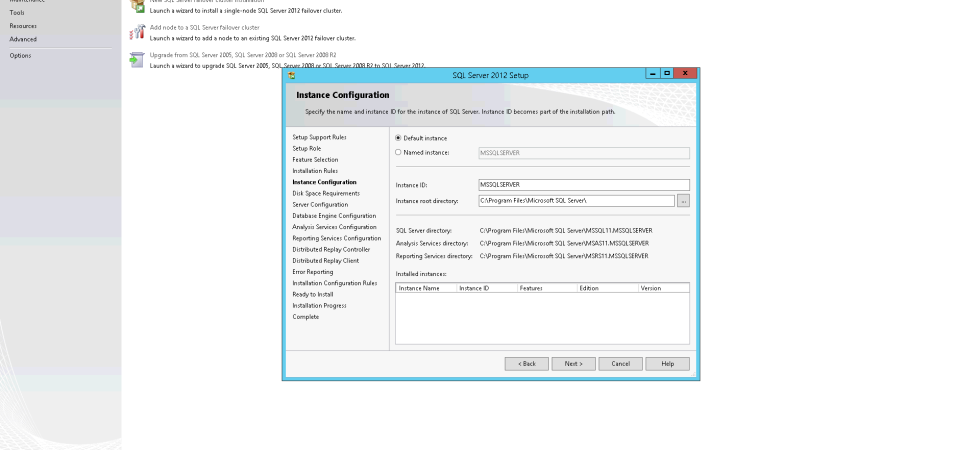Image resolution: width=980 pixels, height=450 pixels.
Task: Click the Instance ID input field
Action: pyautogui.click(x=584, y=185)
